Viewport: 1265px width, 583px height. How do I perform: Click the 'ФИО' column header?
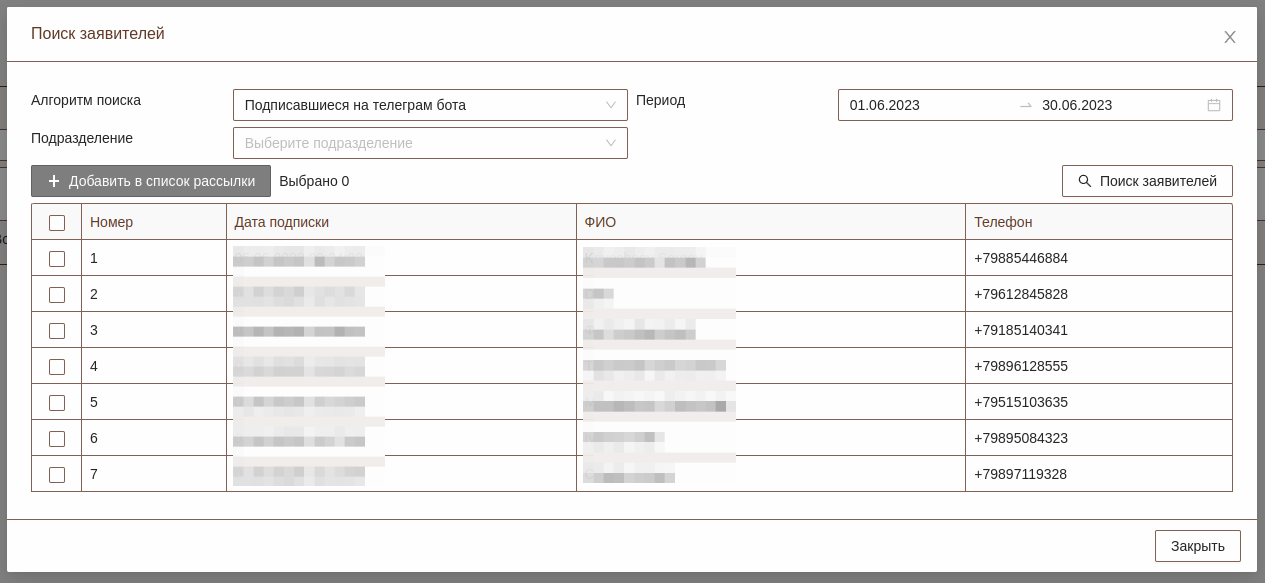click(x=600, y=222)
